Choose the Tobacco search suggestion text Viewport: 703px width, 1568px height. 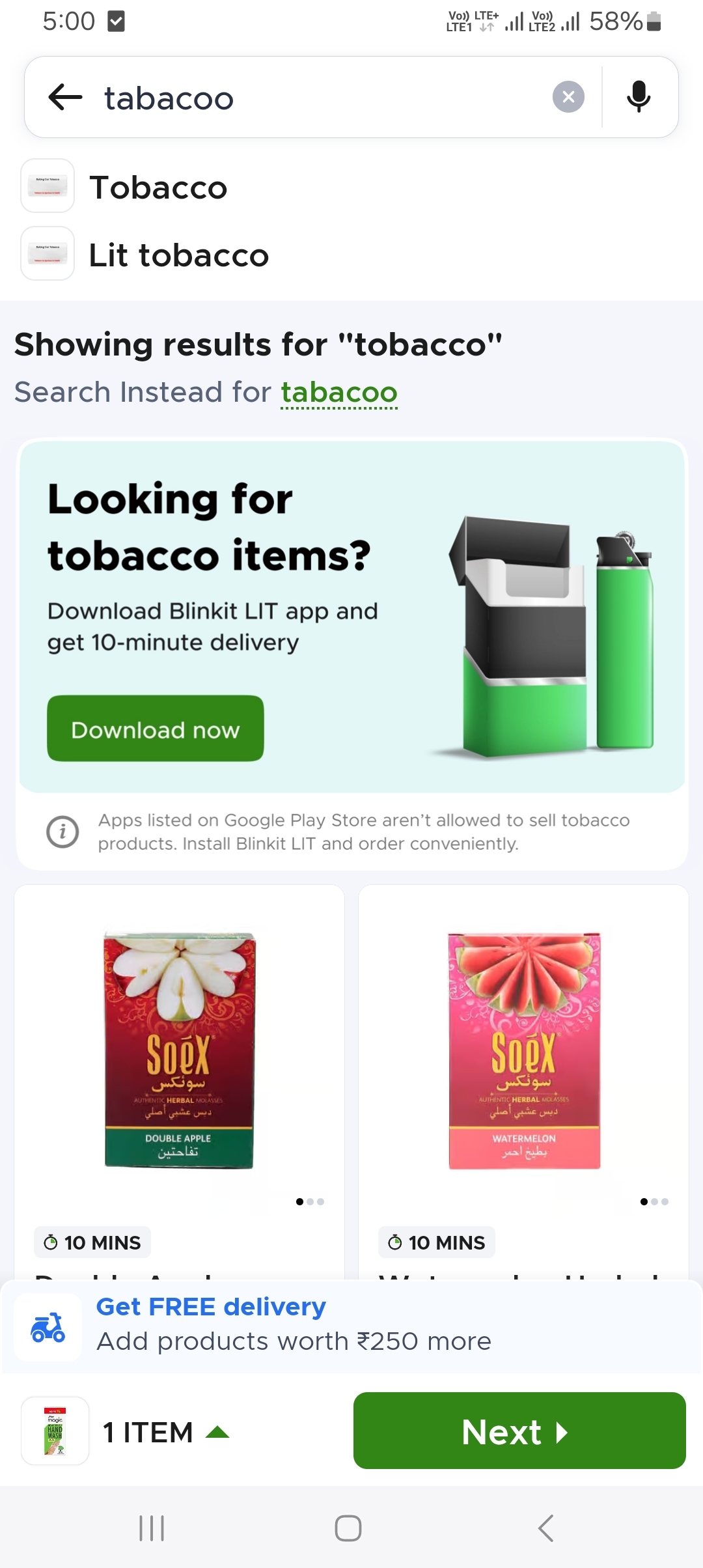pyautogui.click(x=158, y=188)
